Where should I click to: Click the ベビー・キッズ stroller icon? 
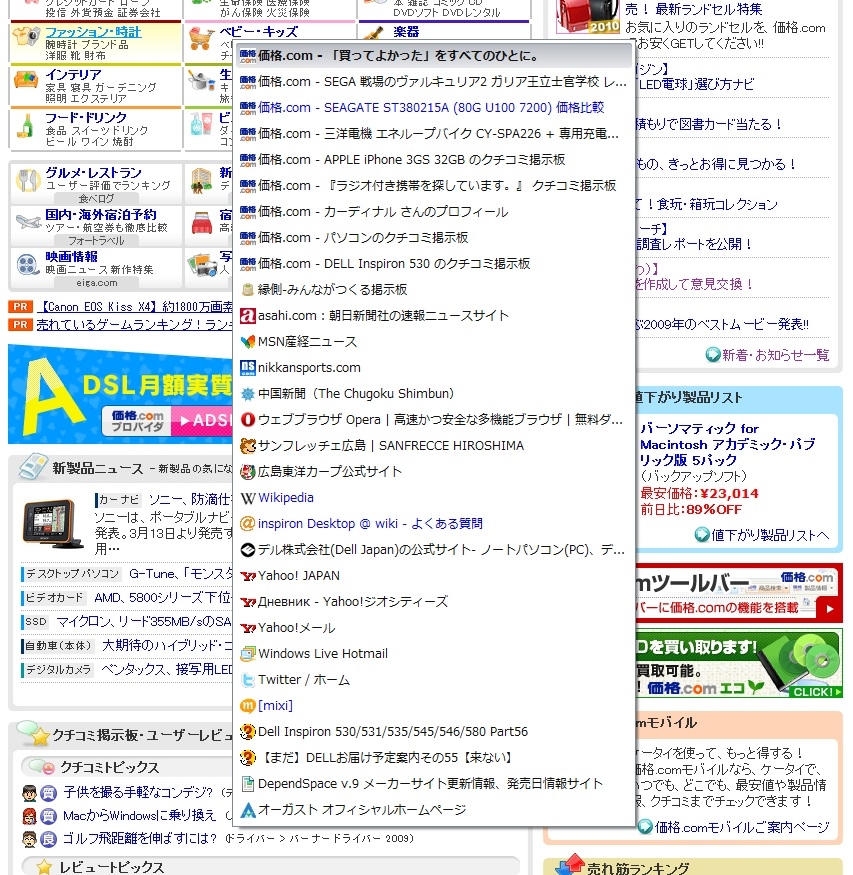point(201,39)
